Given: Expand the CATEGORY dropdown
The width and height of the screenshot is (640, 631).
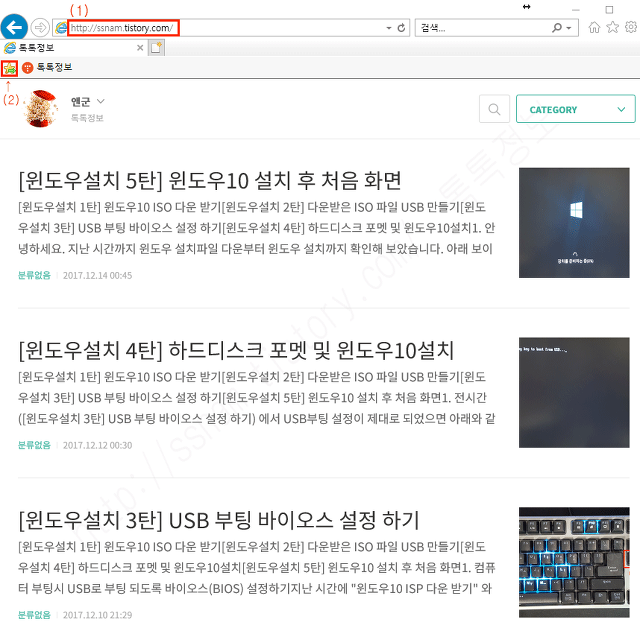Looking at the screenshot, I should (576, 109).
